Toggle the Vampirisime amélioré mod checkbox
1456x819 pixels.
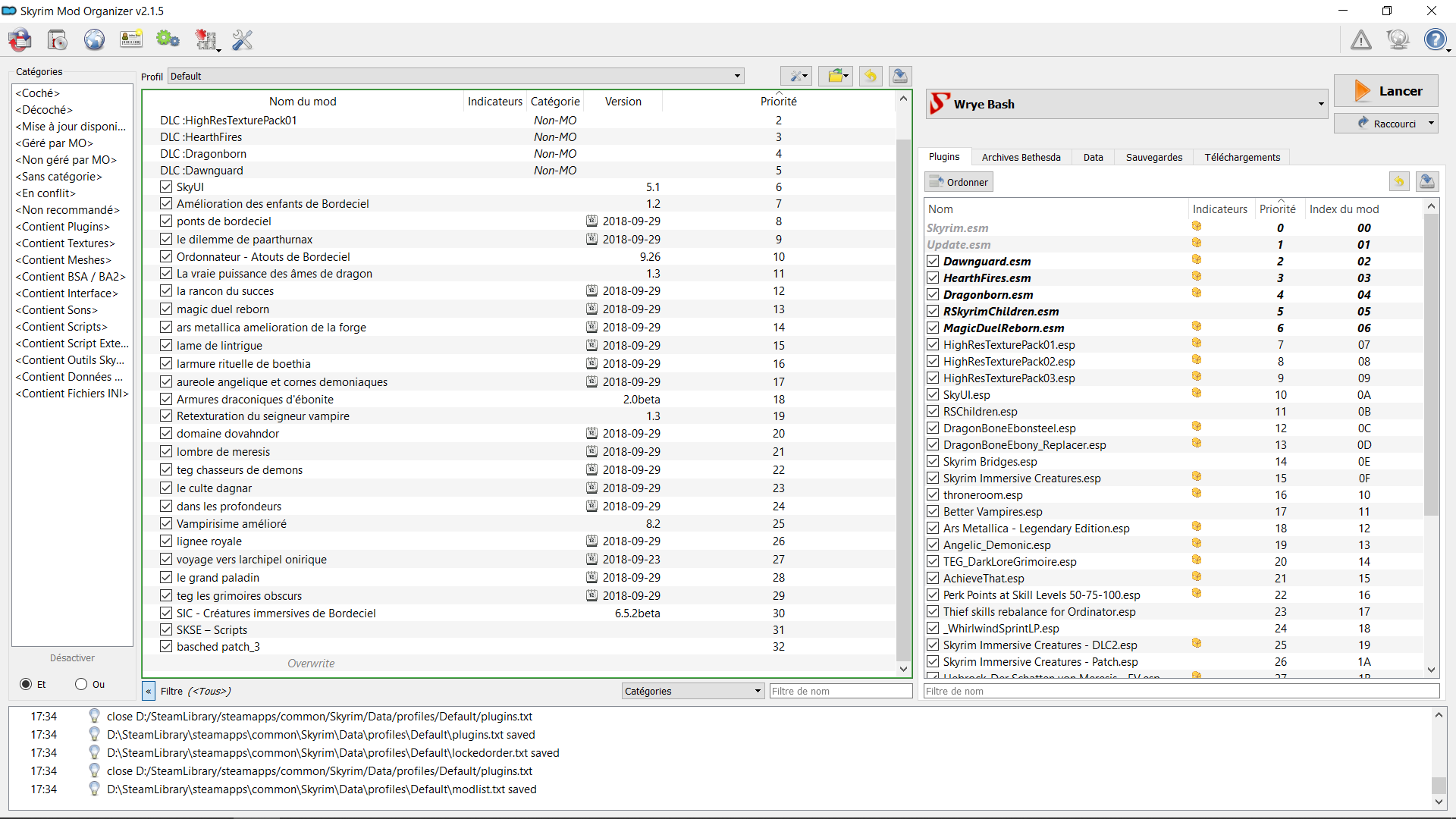(166, 523)
